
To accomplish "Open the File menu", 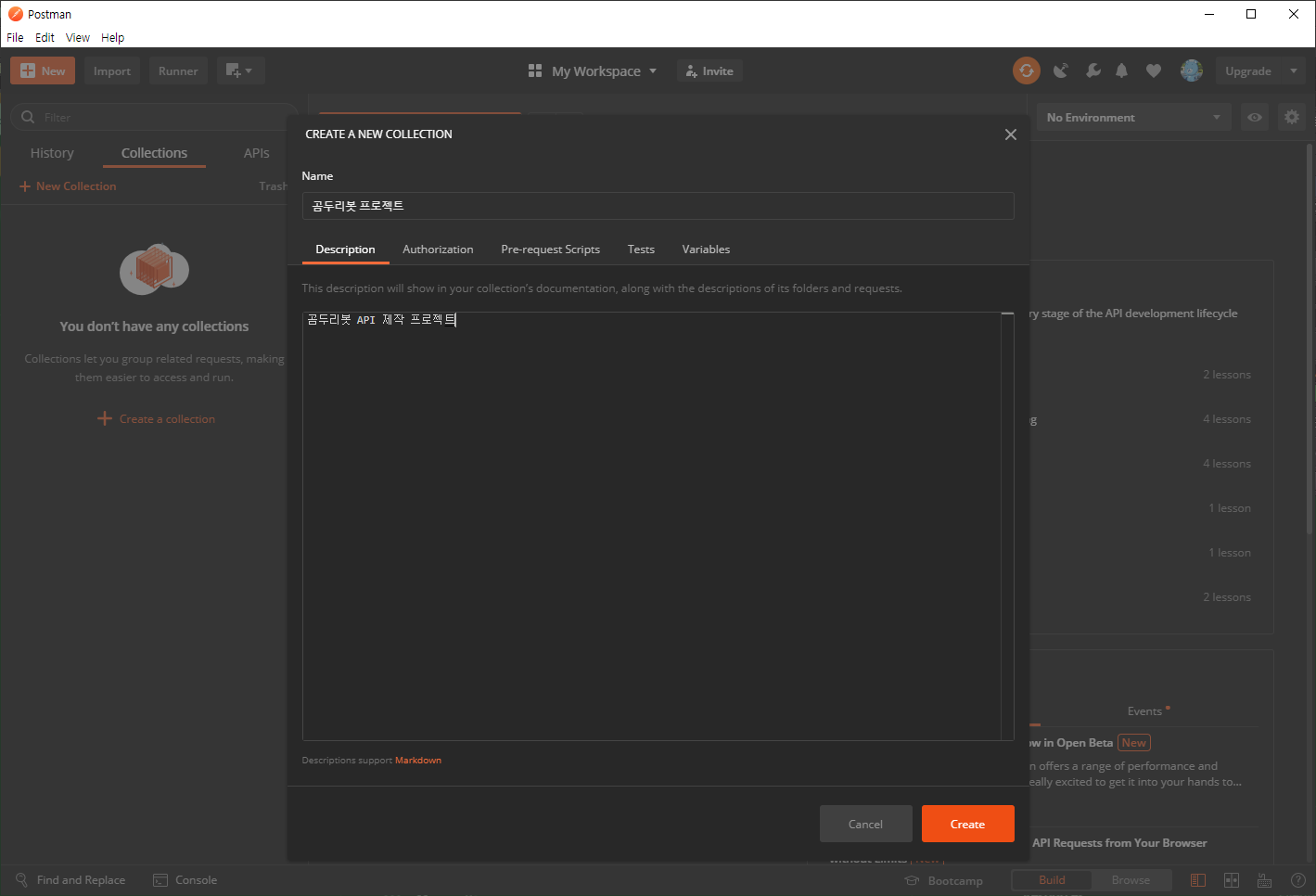I will 15,38.
